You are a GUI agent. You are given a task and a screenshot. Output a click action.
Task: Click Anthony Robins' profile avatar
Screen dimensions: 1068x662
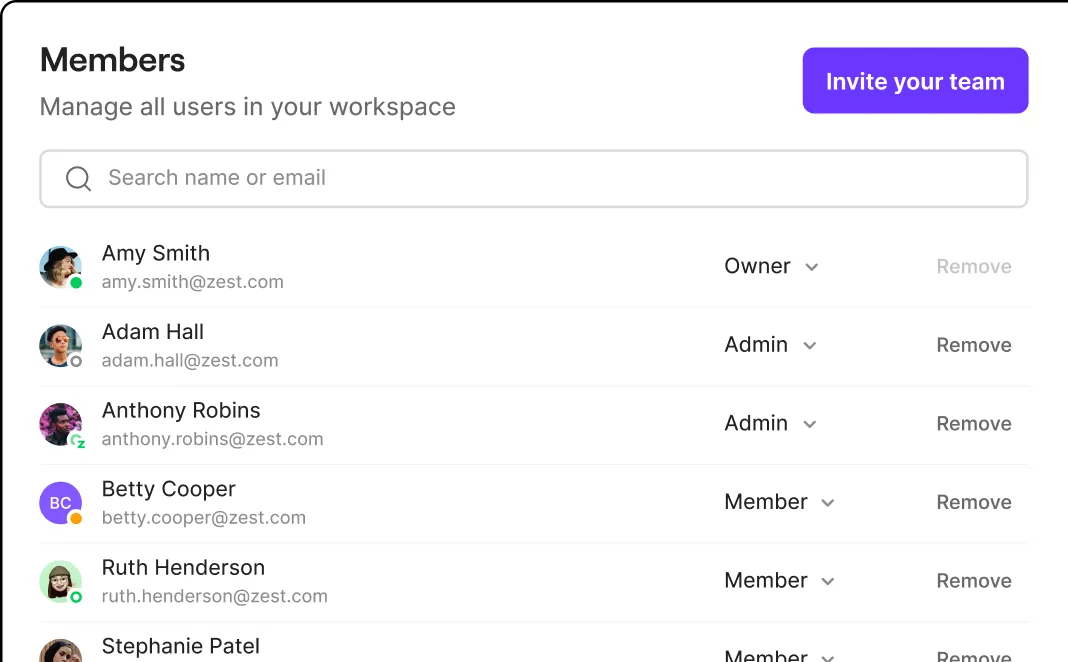click(x=60, y=424)
